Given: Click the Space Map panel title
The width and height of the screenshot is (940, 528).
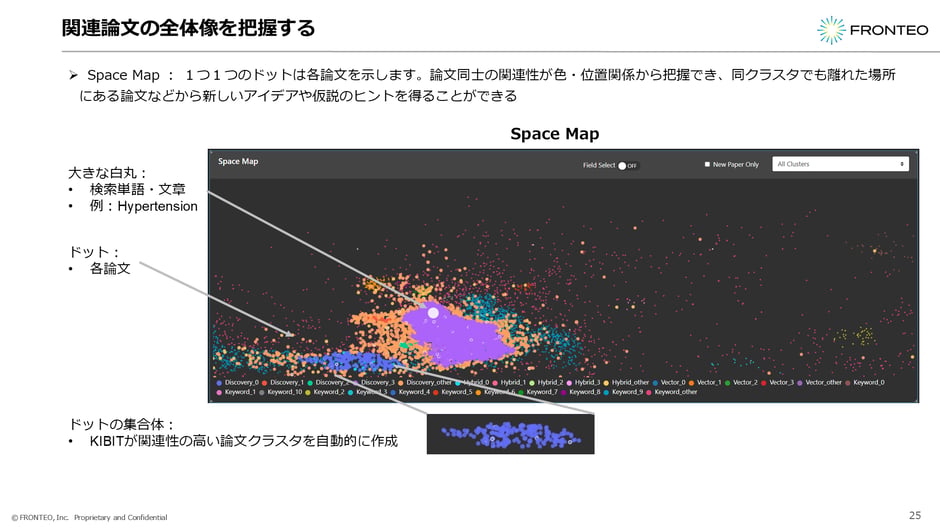Looking at the screenshot, I should pos(238,161).
